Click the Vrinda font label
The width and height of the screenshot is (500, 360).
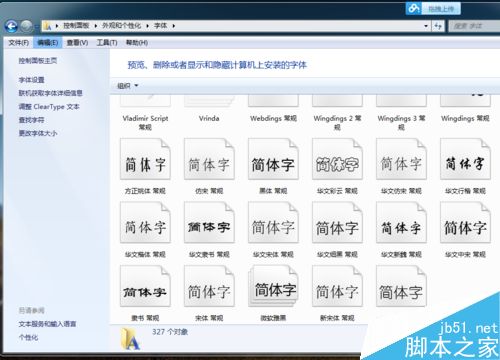[x=209, y=118]
